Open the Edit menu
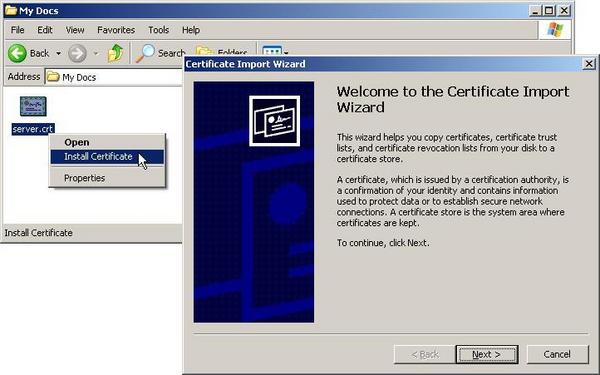The width and height of the screenshot is (600, 375). [45, 30]
